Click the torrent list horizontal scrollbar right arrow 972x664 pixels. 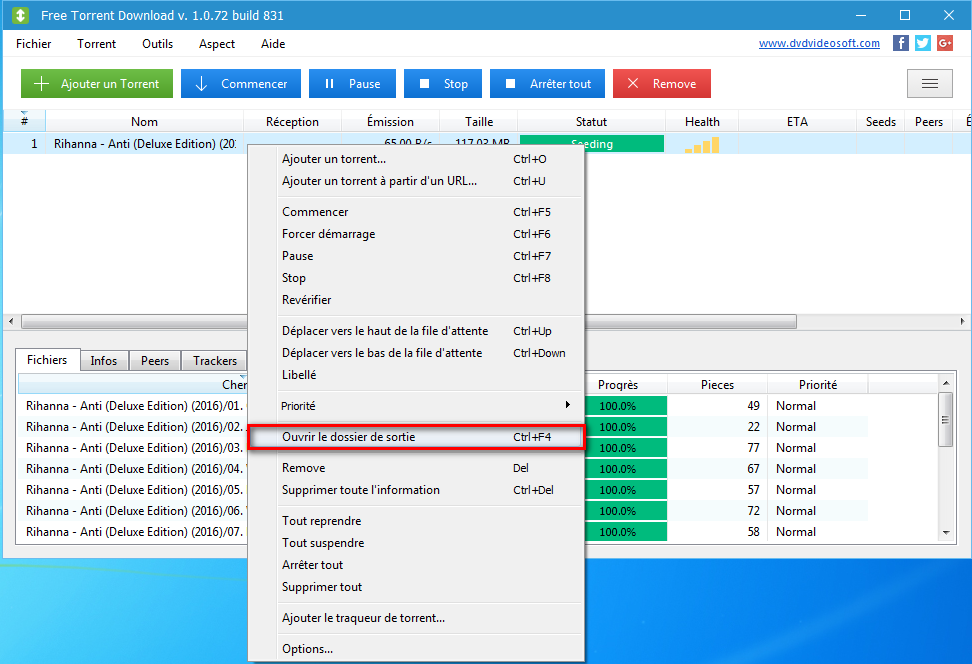[x=962, y=321]
